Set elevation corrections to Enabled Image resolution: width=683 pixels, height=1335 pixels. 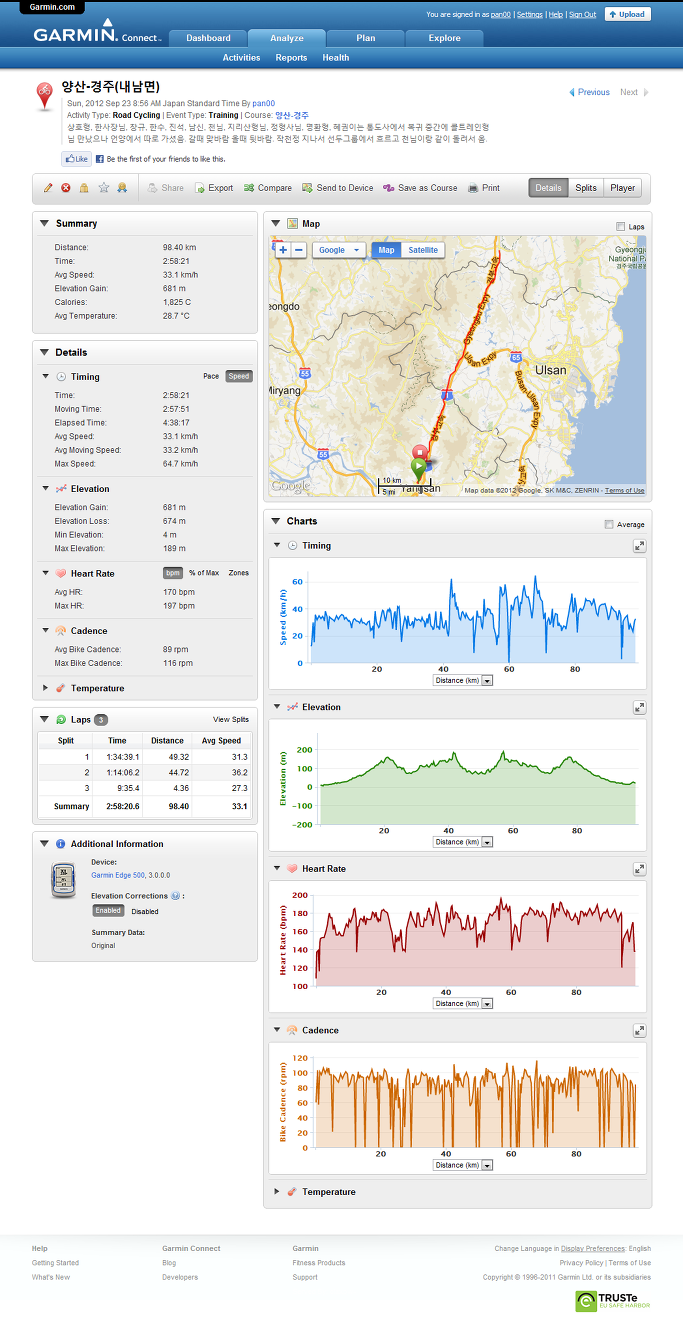tap(108, 911)
